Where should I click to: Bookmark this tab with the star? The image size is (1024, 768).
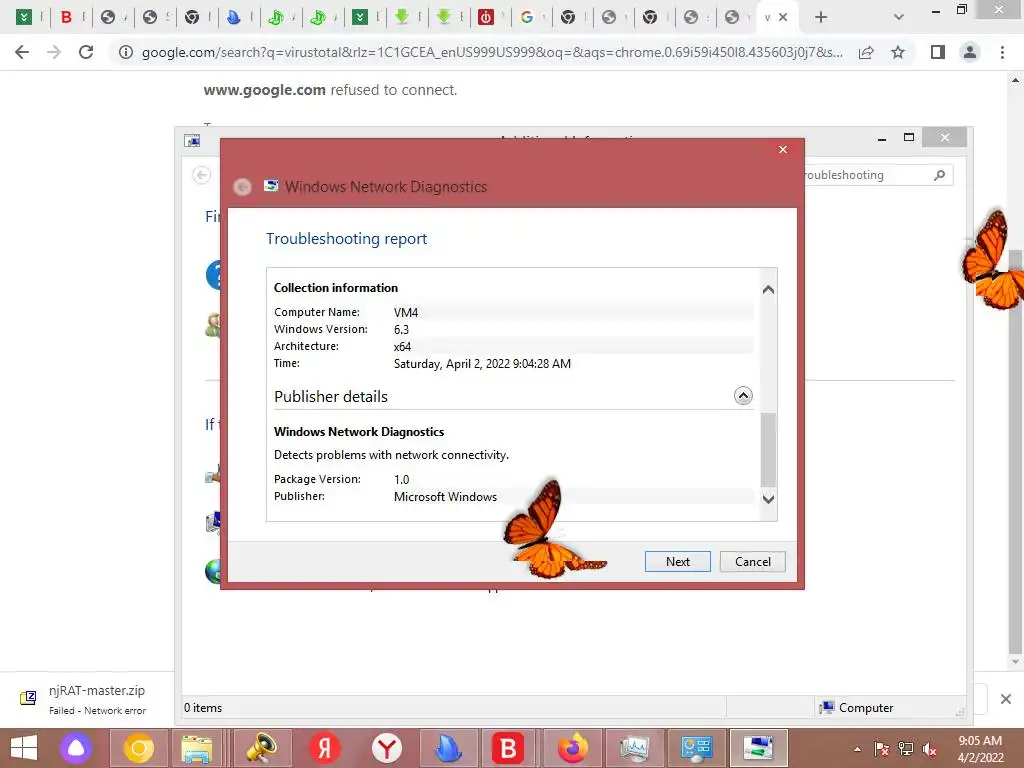point(898,52)
